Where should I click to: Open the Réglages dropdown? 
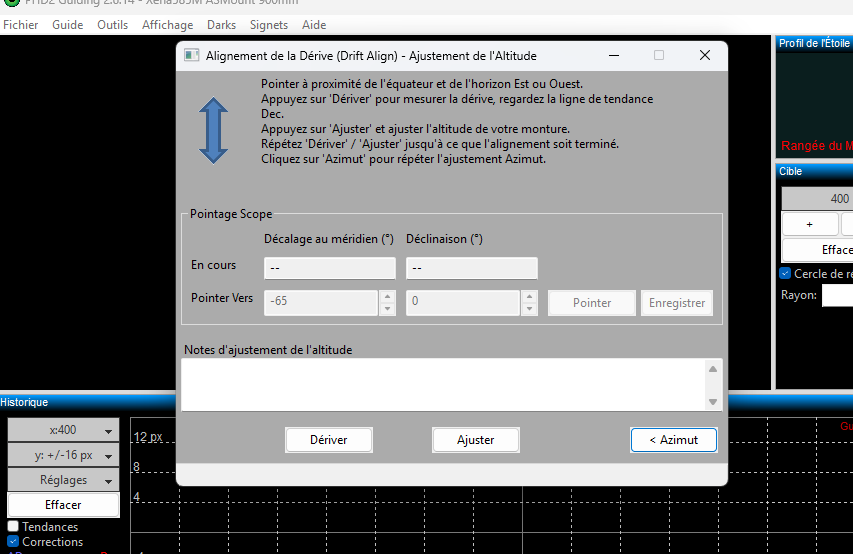point(63,480)
